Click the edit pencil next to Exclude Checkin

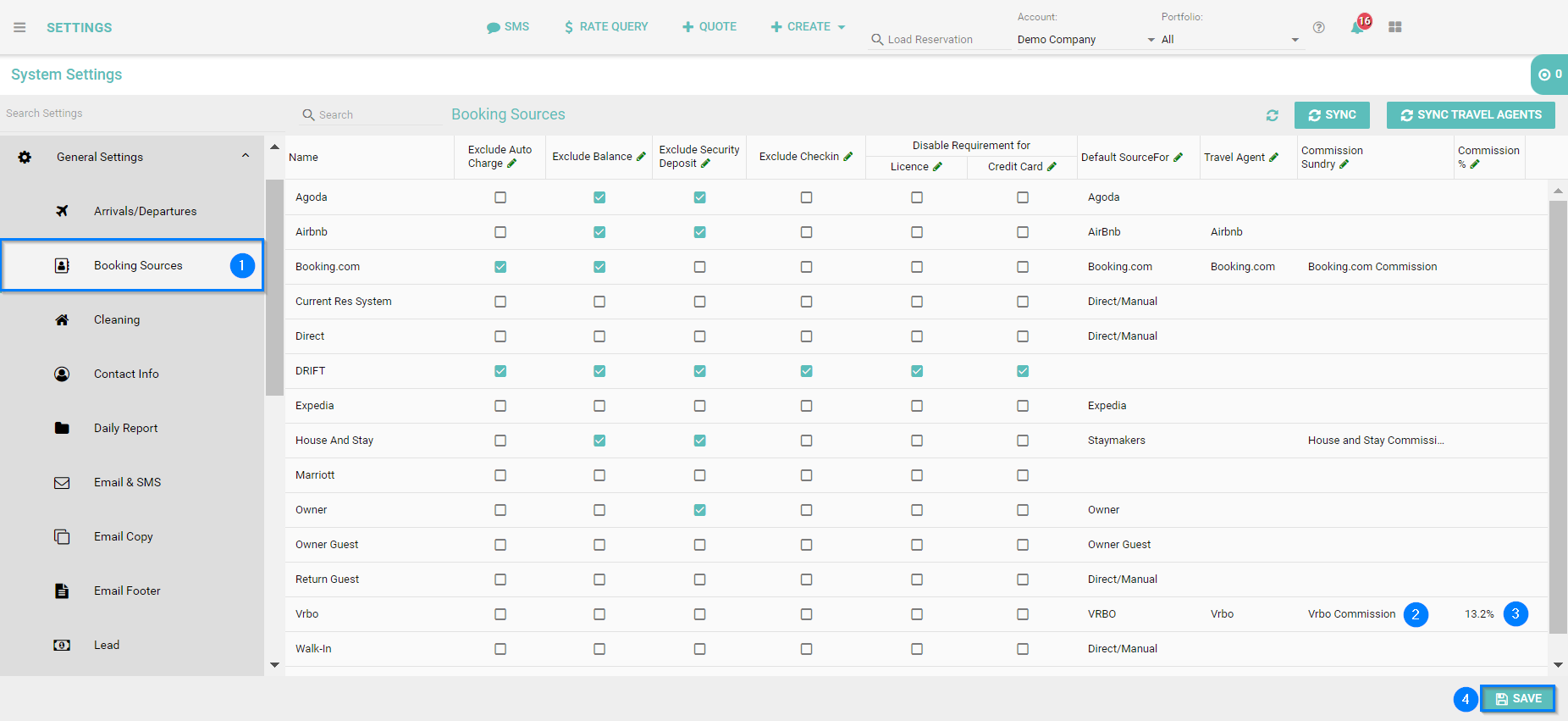[x=847, y=157]
